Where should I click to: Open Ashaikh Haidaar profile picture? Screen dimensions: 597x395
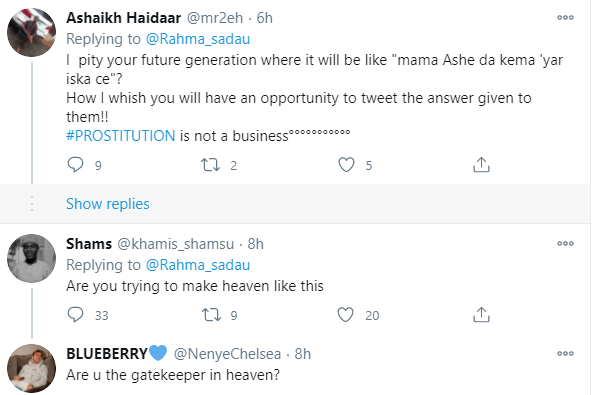[x=32, y=32]
